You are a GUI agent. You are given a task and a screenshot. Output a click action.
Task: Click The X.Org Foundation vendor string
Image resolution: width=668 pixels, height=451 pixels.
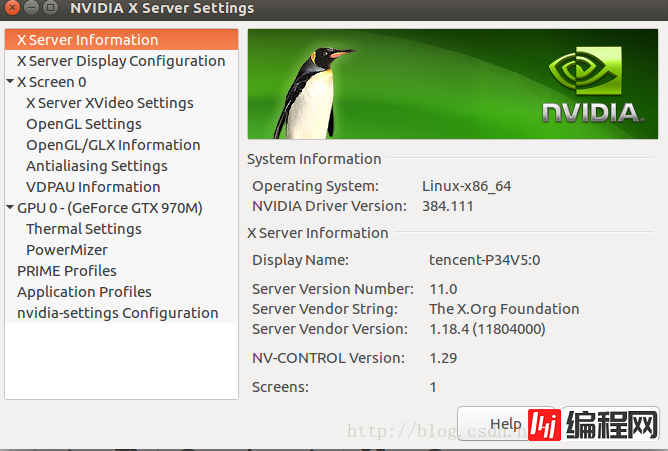pyautogui.click(x=504, y=309)
